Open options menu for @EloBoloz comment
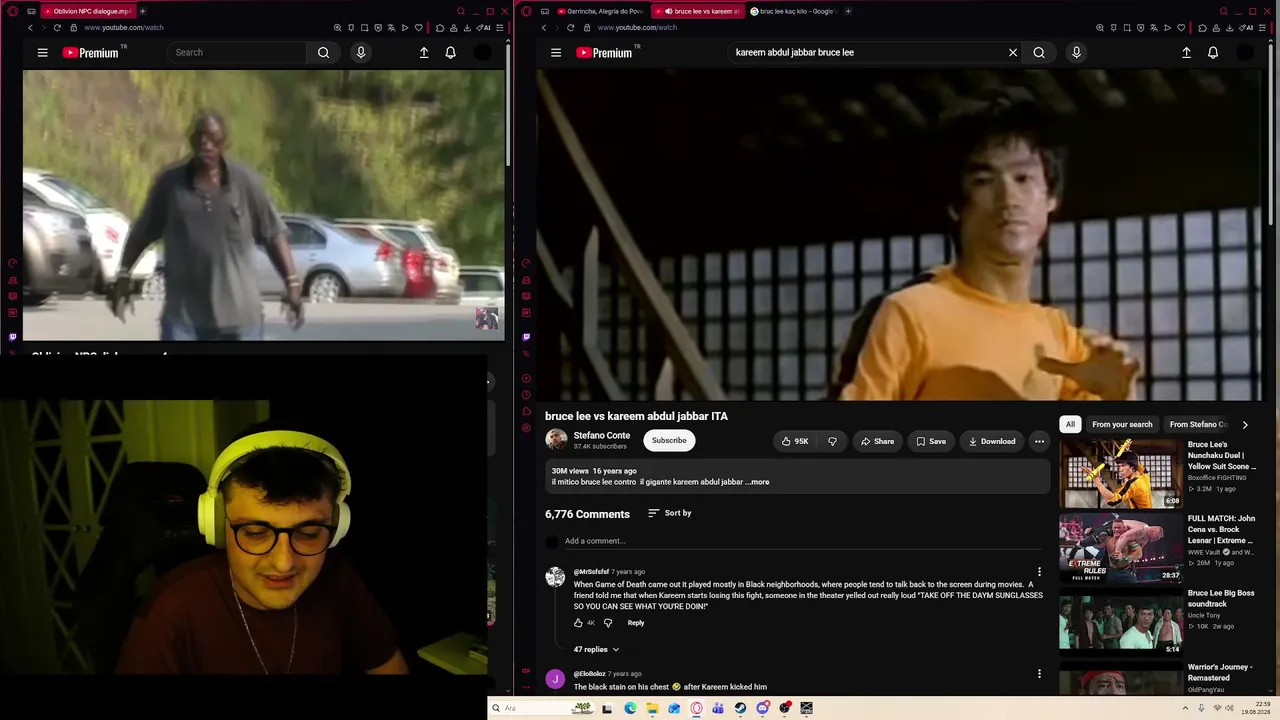The width and height of the screenshot is (1280, 720). click(x=1039, y=674)
